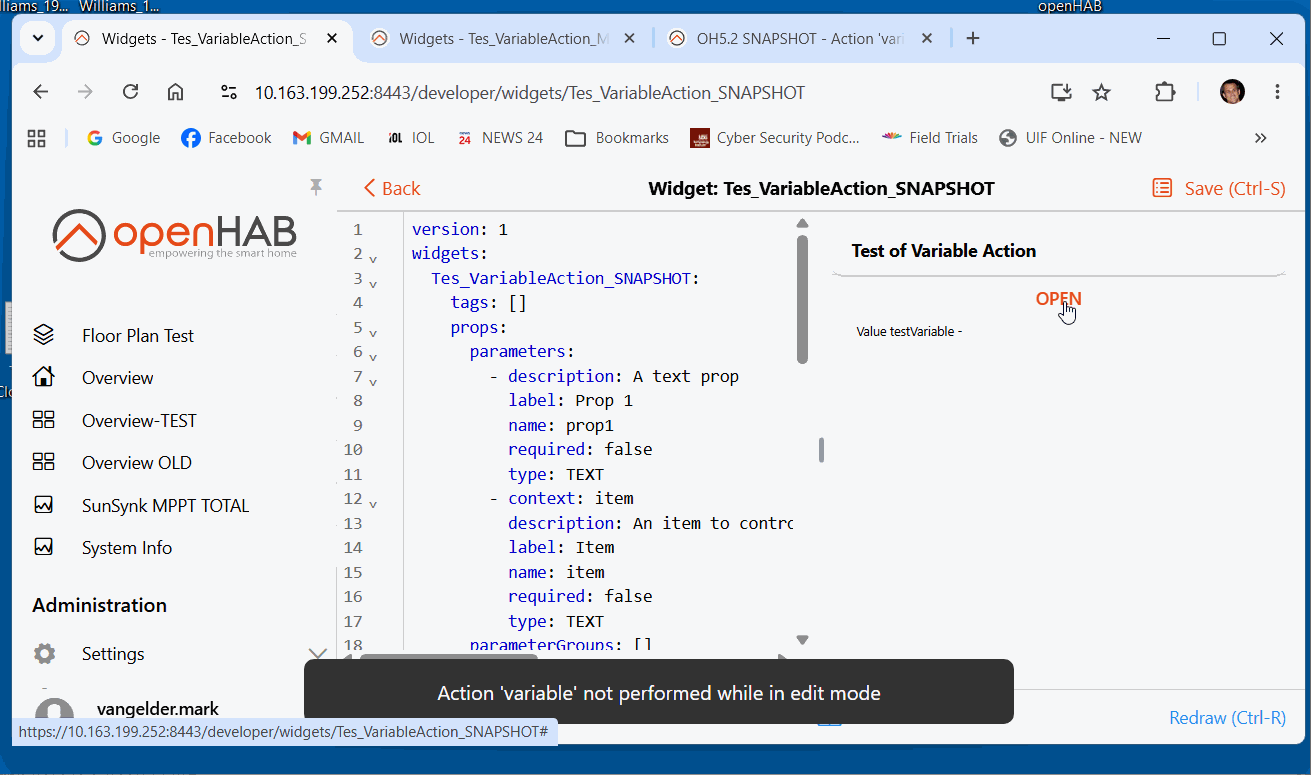Open the Overview page

[118, 378]
